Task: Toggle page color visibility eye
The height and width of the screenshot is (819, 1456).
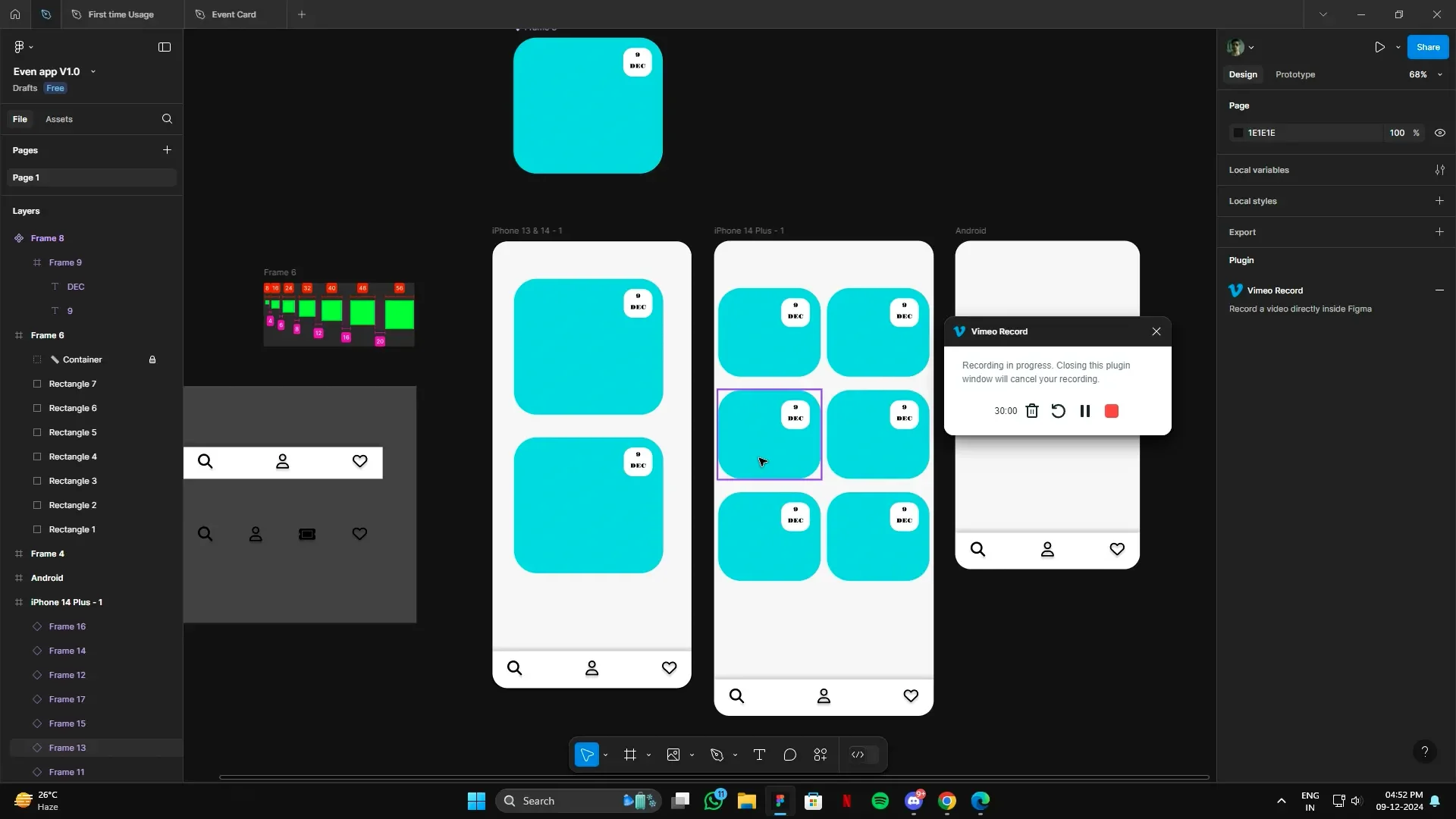Action: coord(1440,133)
